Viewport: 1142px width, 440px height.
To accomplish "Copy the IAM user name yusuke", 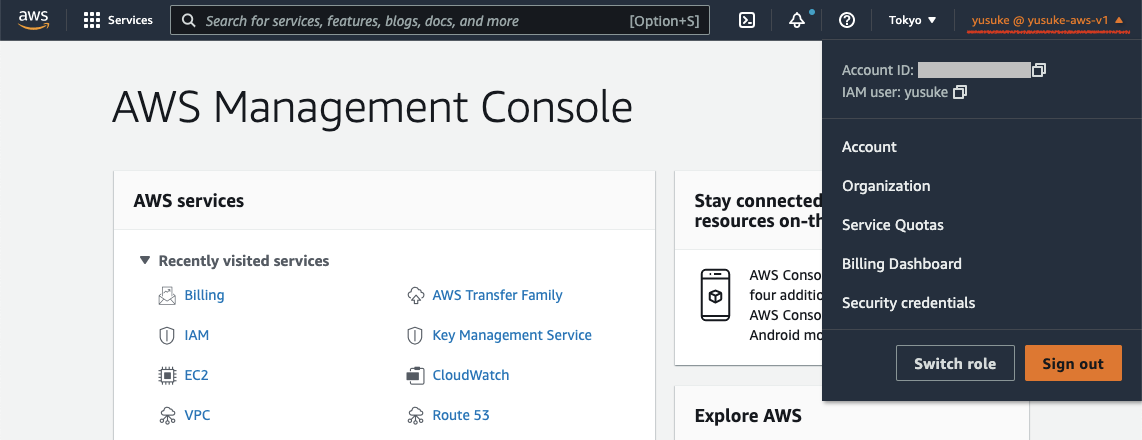I will point(960,93).
